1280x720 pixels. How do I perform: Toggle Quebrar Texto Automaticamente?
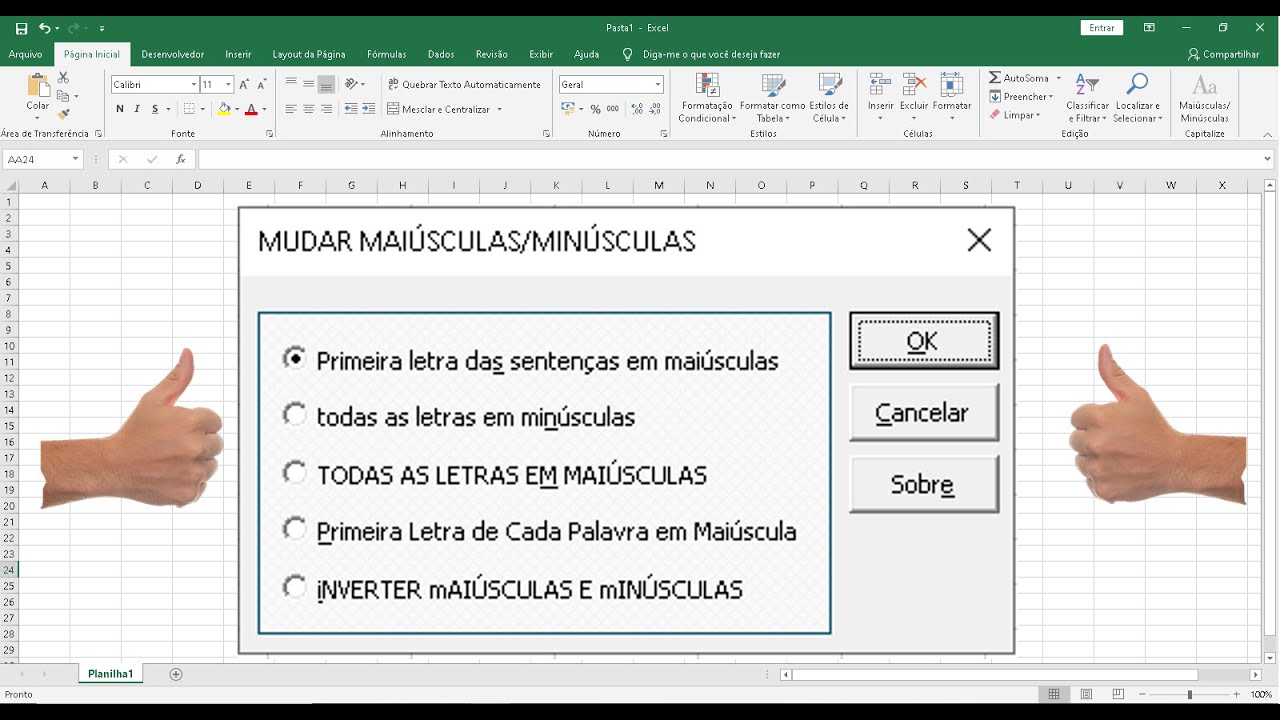coord(464,84)
